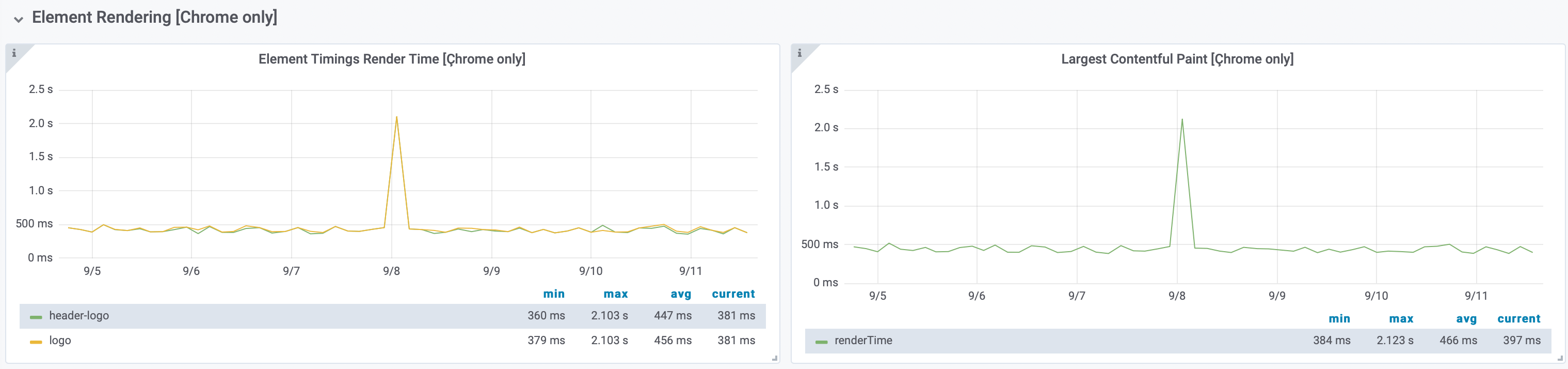Screen dimensions: 1568x369
Task: Sort Element Timings legend by max
Action: point(615,294)
